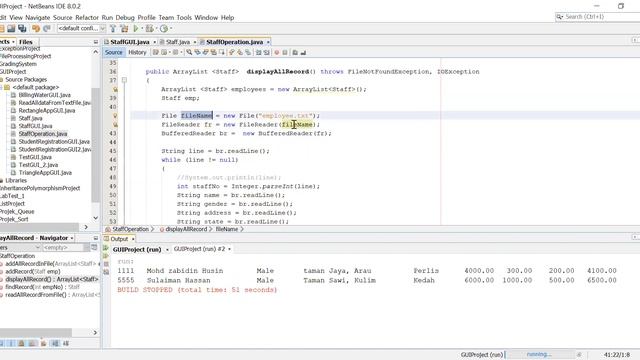The height and width of the screenshot is (360, 640).
Task: Open the Navigator members view combo box
Action: coord(20,247)
